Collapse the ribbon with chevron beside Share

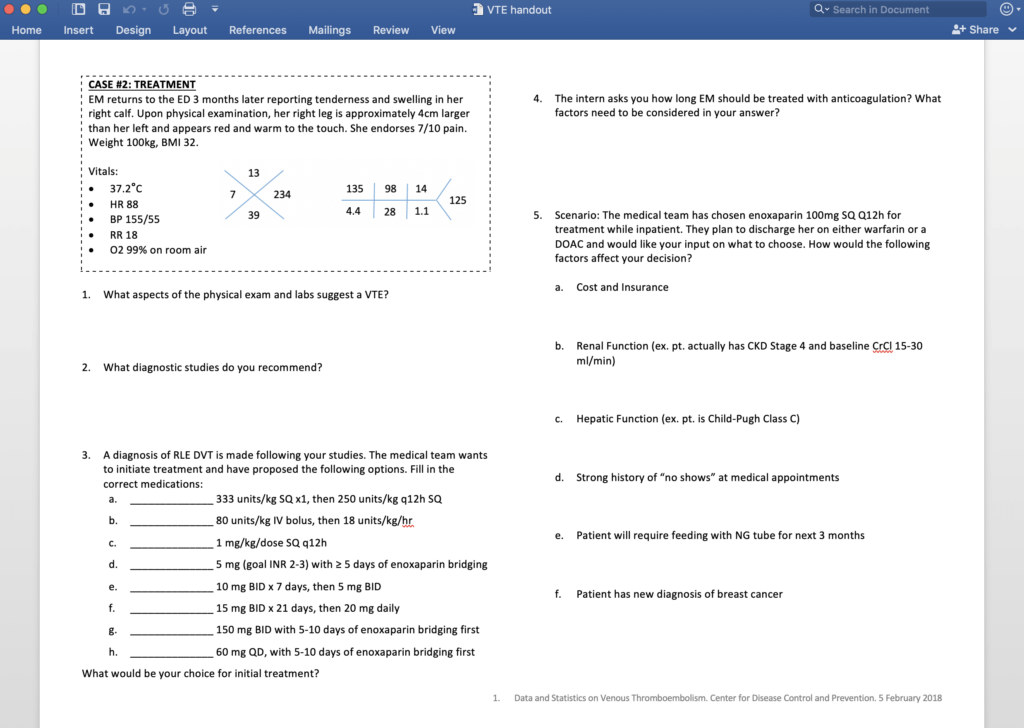[1012, 29]
